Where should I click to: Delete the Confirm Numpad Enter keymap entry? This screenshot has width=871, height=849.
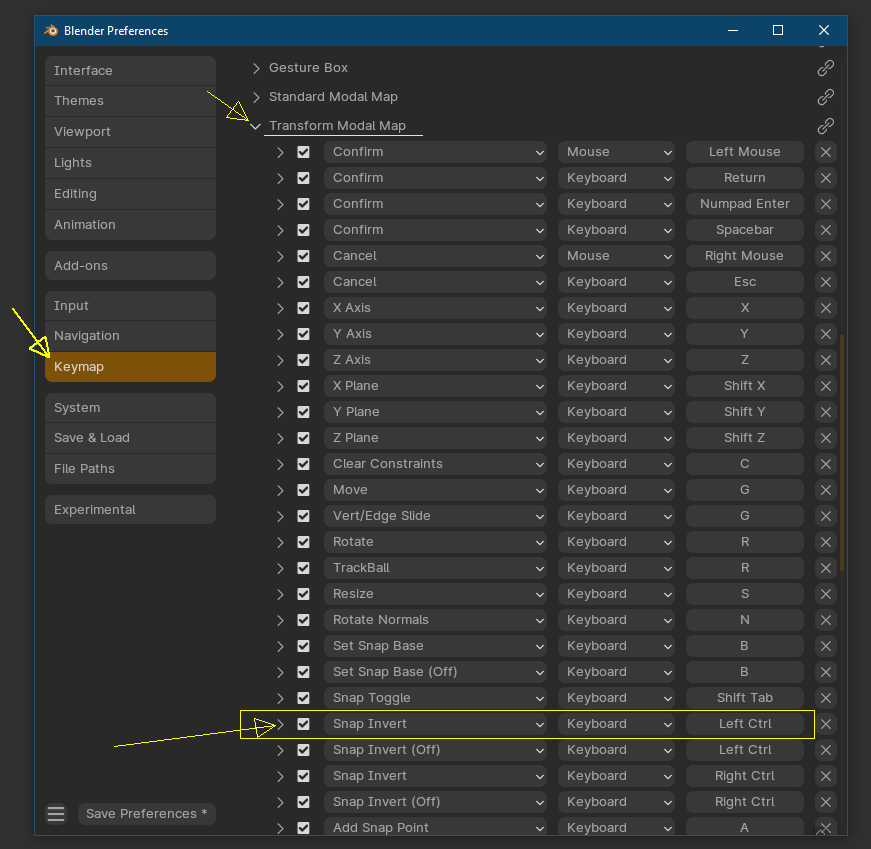[825, 204]
